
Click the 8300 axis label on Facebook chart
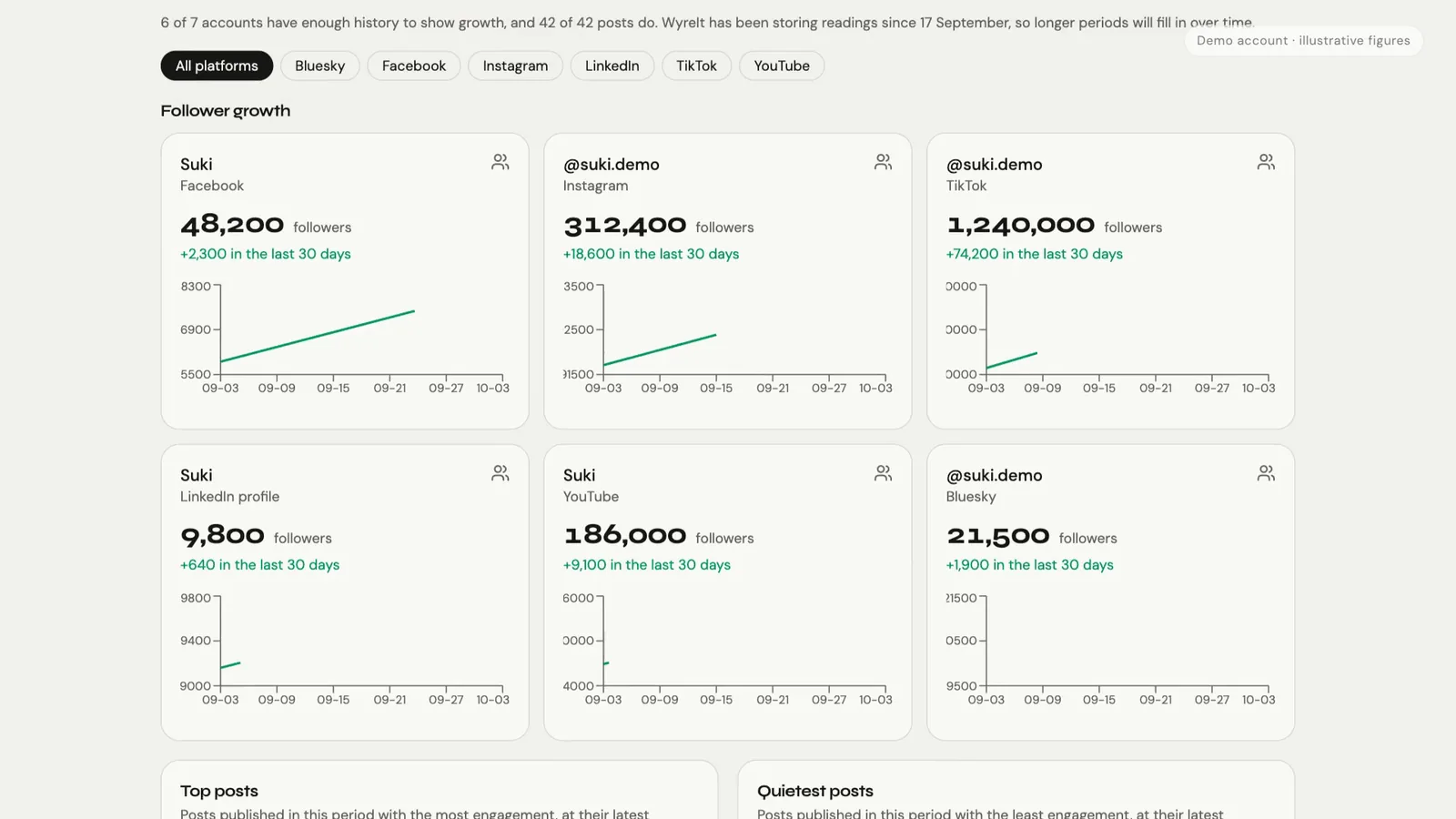pos(196,287)
